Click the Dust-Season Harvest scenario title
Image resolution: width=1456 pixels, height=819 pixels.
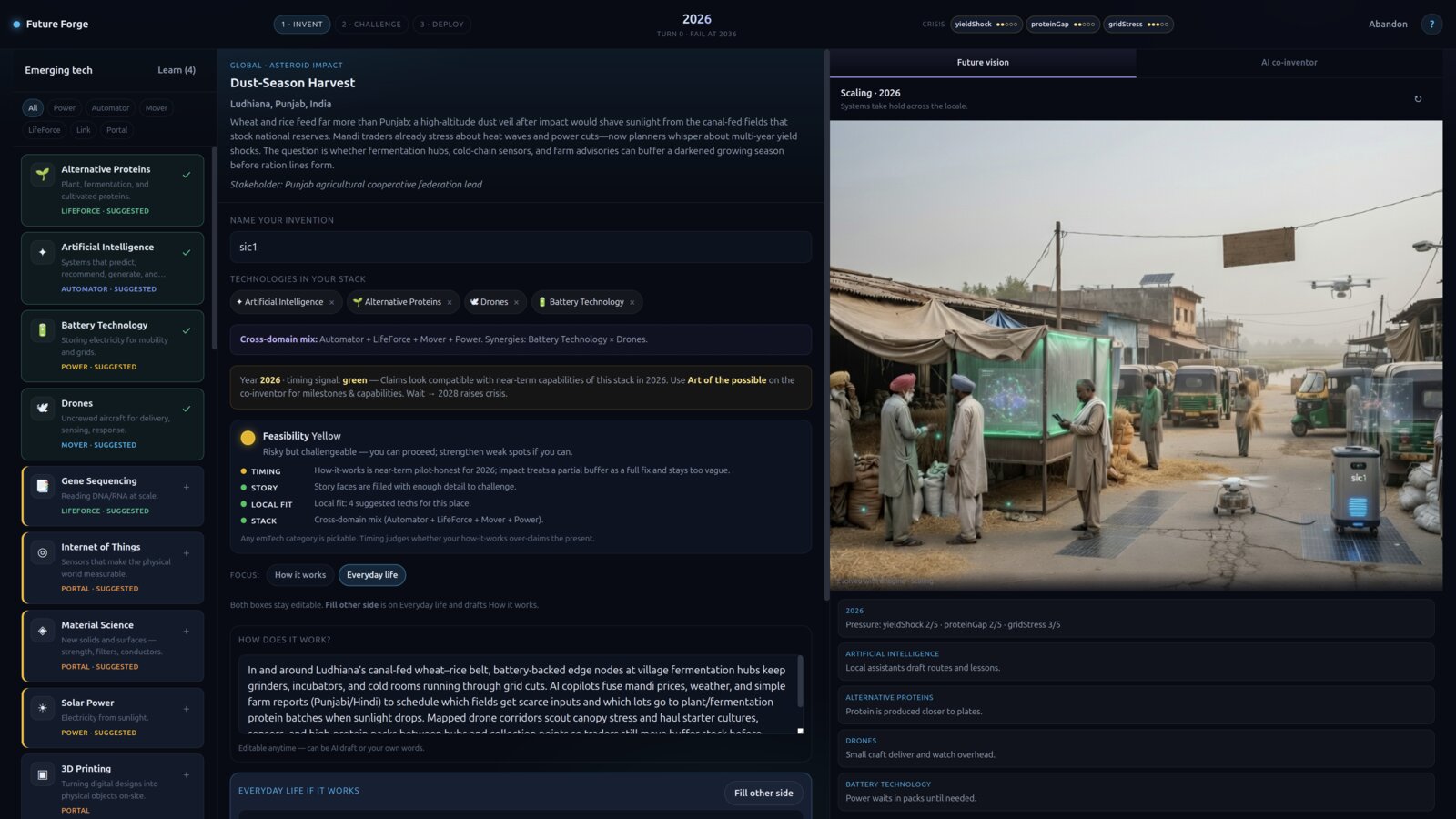coord(292,83)
